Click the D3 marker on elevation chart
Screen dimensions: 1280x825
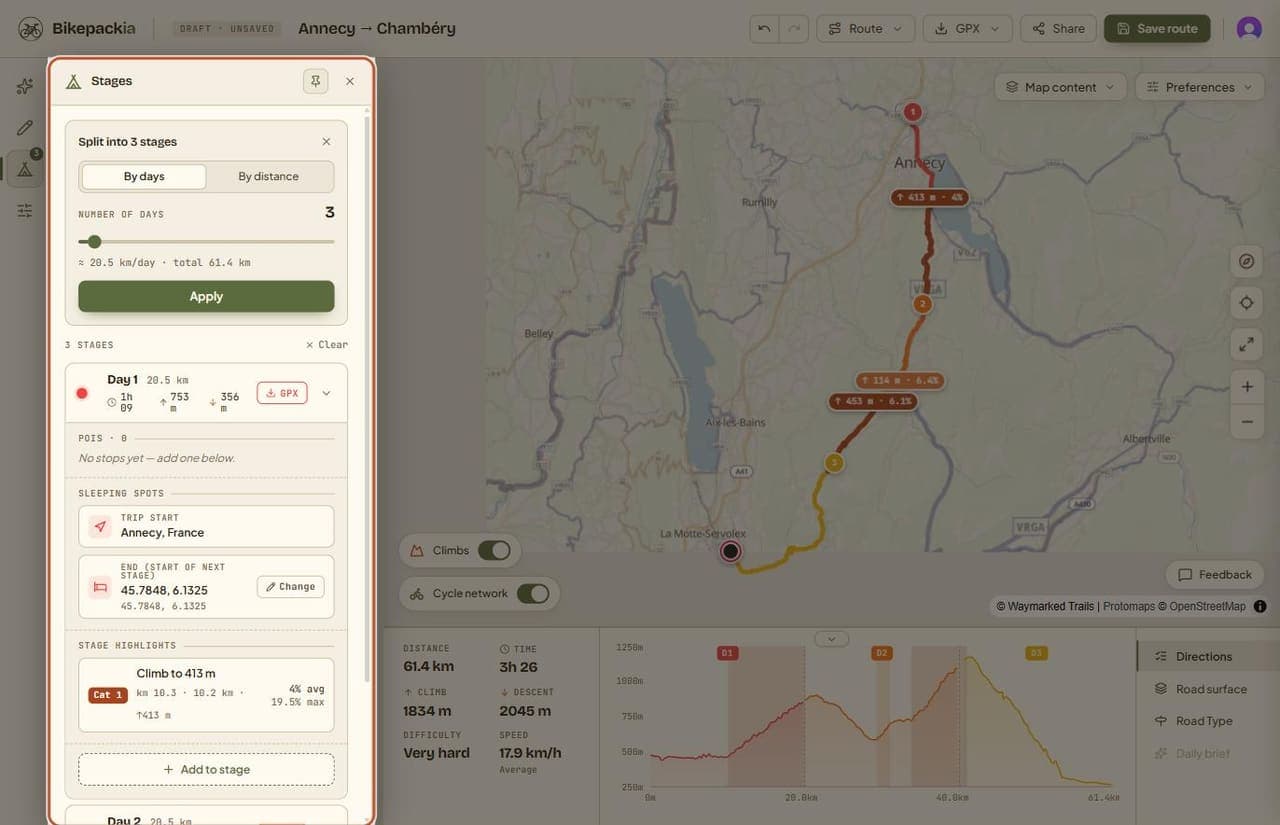[x=1036, y=653]
